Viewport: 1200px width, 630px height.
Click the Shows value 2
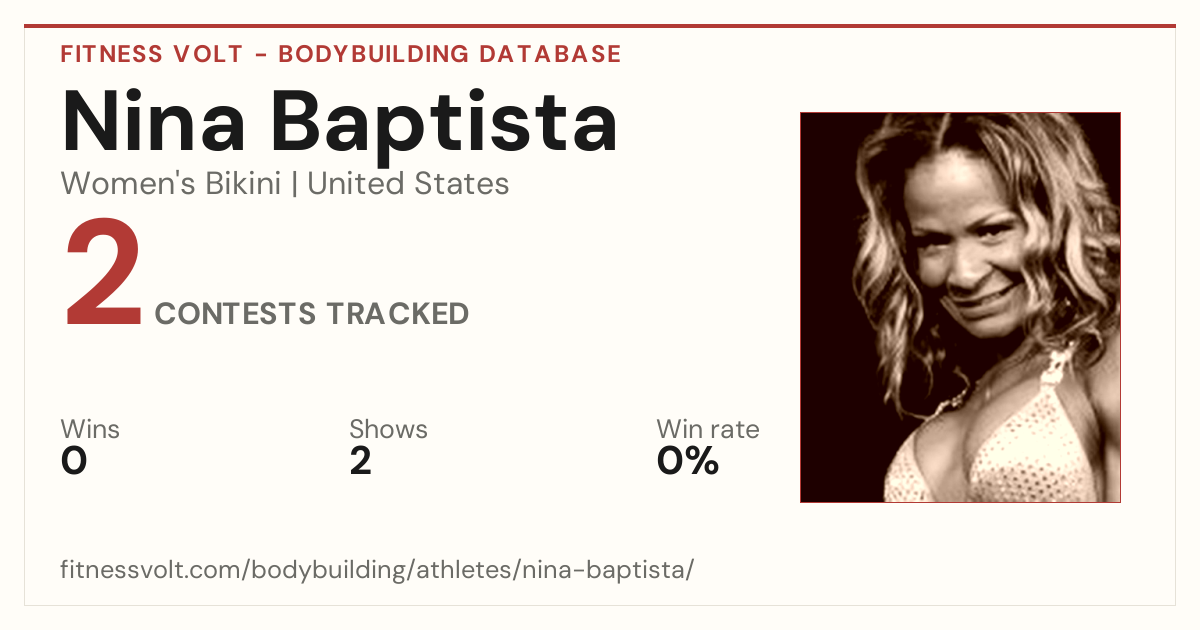point(361,461)
